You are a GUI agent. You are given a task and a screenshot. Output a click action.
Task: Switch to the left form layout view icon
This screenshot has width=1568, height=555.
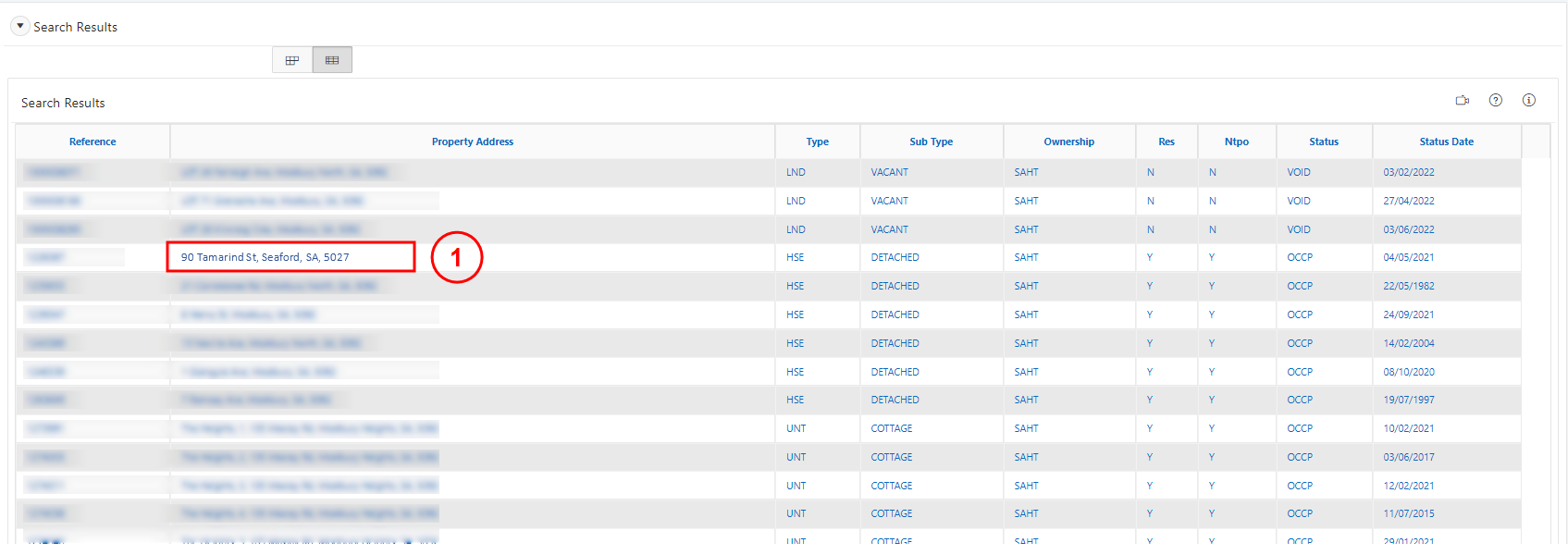click(x=292, y=60)
